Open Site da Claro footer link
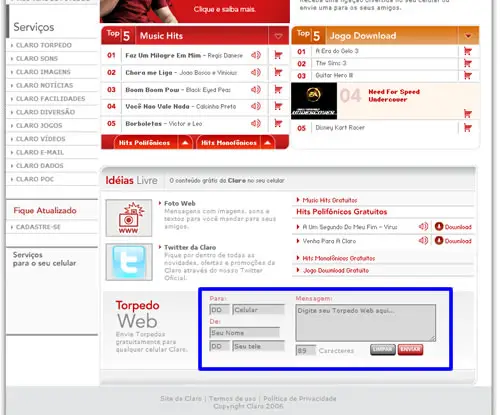 point(181,399)
